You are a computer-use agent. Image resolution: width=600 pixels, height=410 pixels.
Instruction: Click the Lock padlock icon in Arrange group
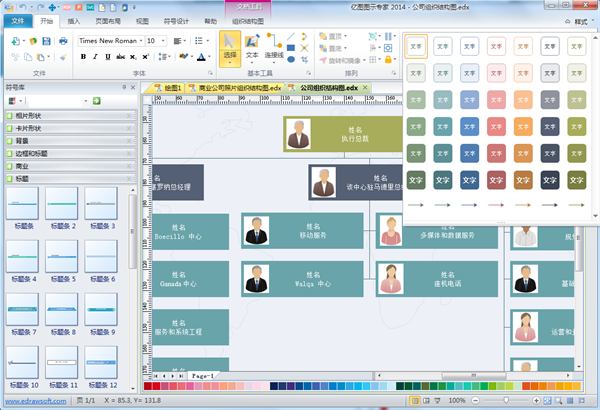pyautogui.click(x=388, y=59)
